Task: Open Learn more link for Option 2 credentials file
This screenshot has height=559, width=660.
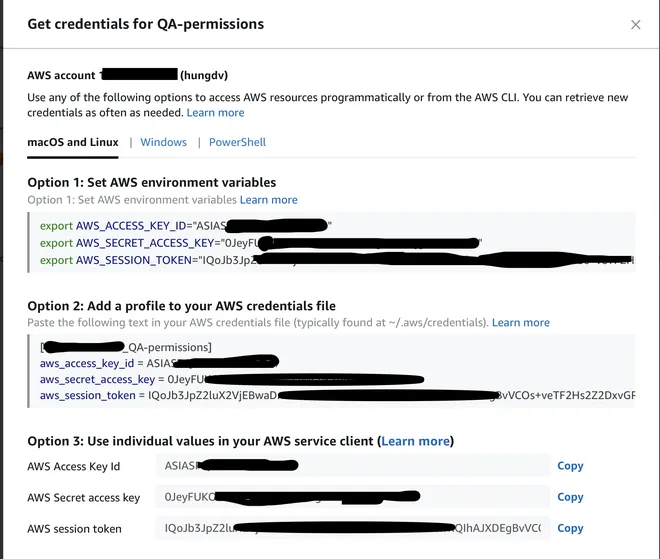Action: tap(521, 322)
